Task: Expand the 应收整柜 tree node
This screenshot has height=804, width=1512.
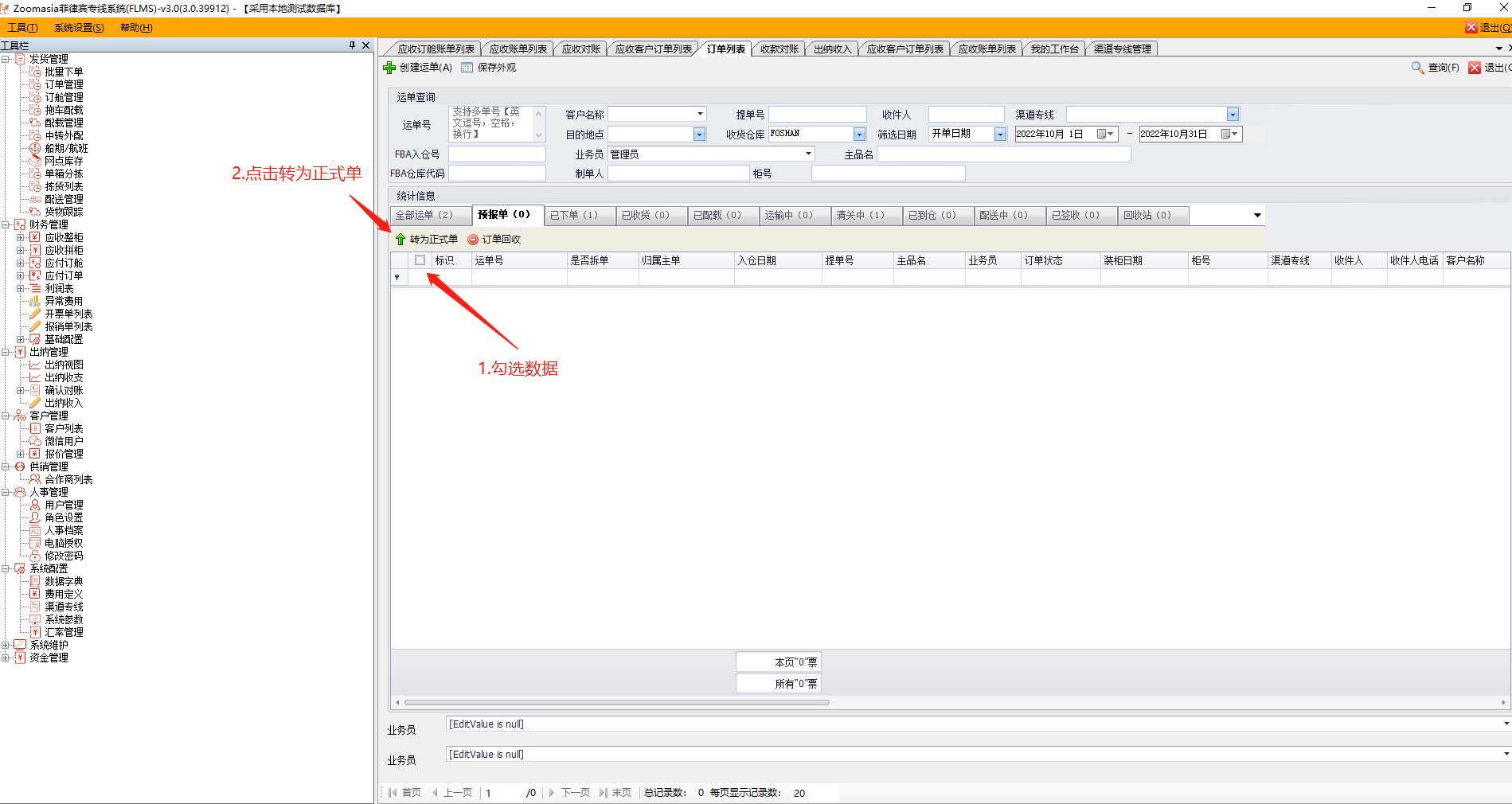Action: [x=21, y=237]
